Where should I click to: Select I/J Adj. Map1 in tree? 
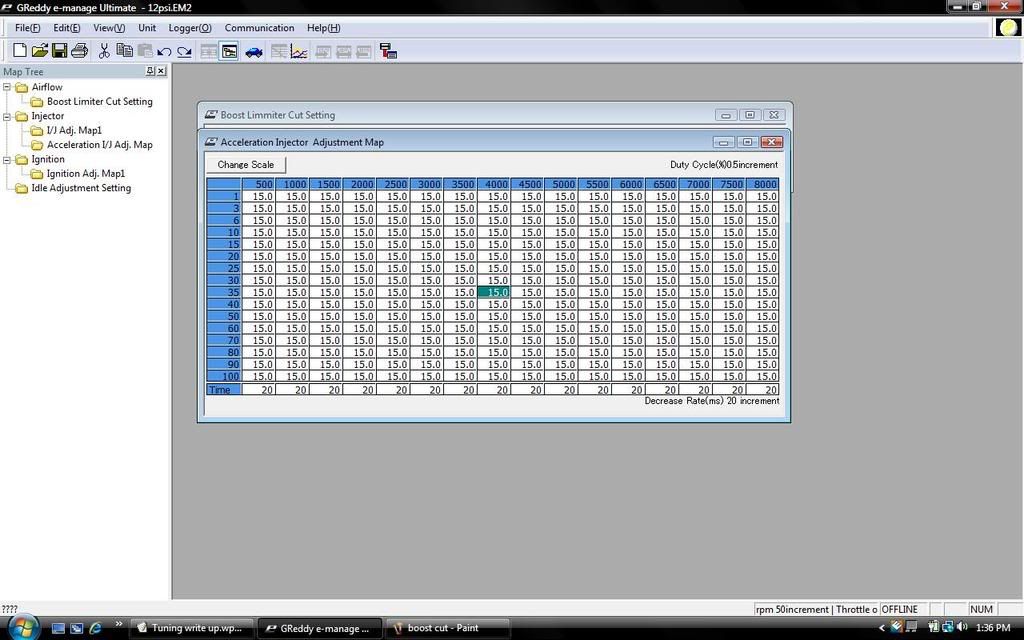click(74, 130)
